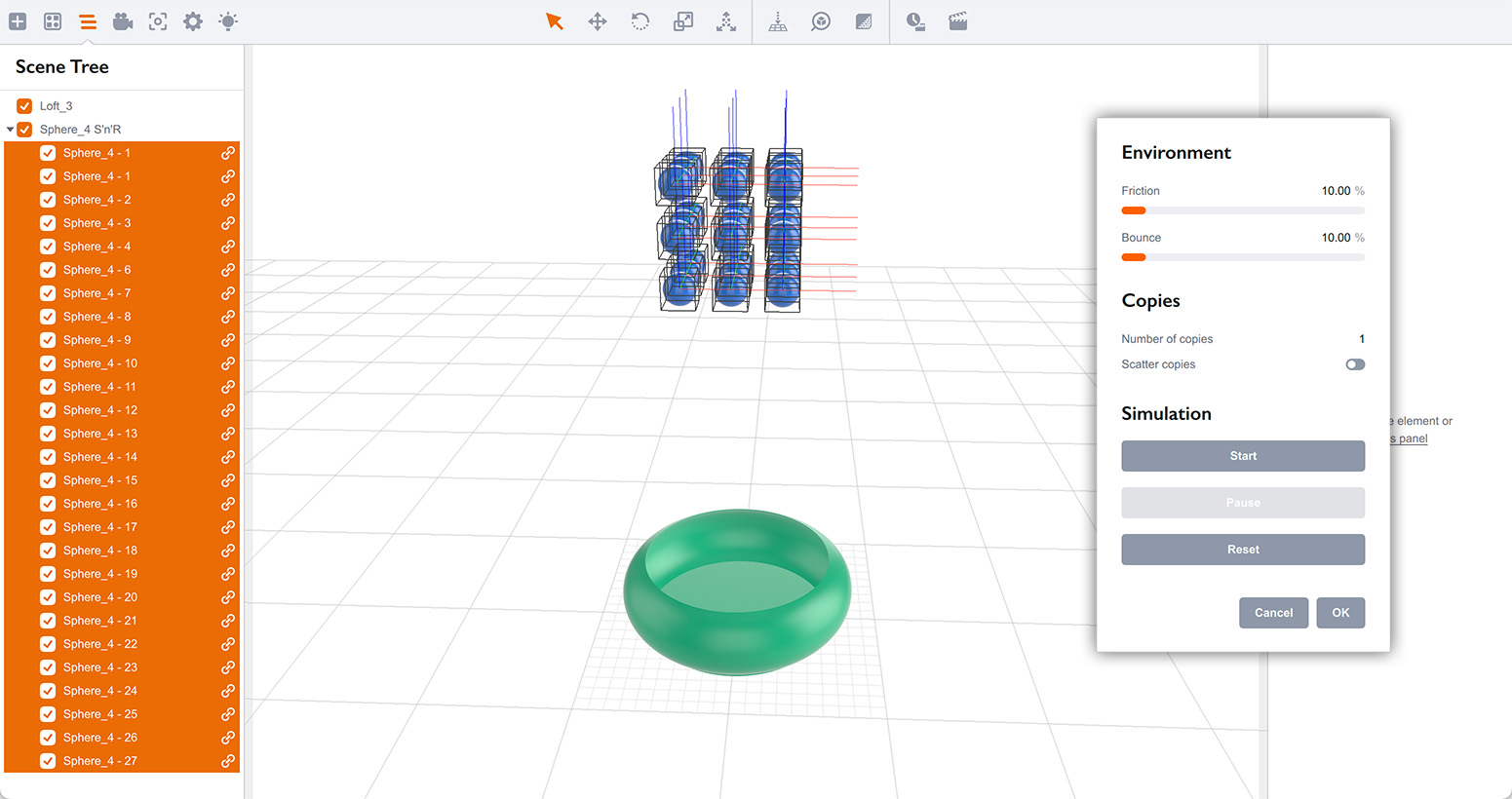This screenshot has height=799, width=1512.
Task: Open the settings gear icon
Action: 192,20
